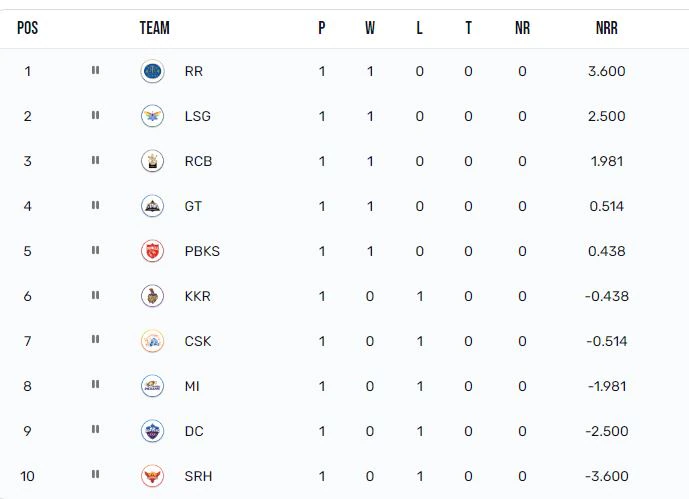Open the PBKS team name link

[x=202, y=251]
